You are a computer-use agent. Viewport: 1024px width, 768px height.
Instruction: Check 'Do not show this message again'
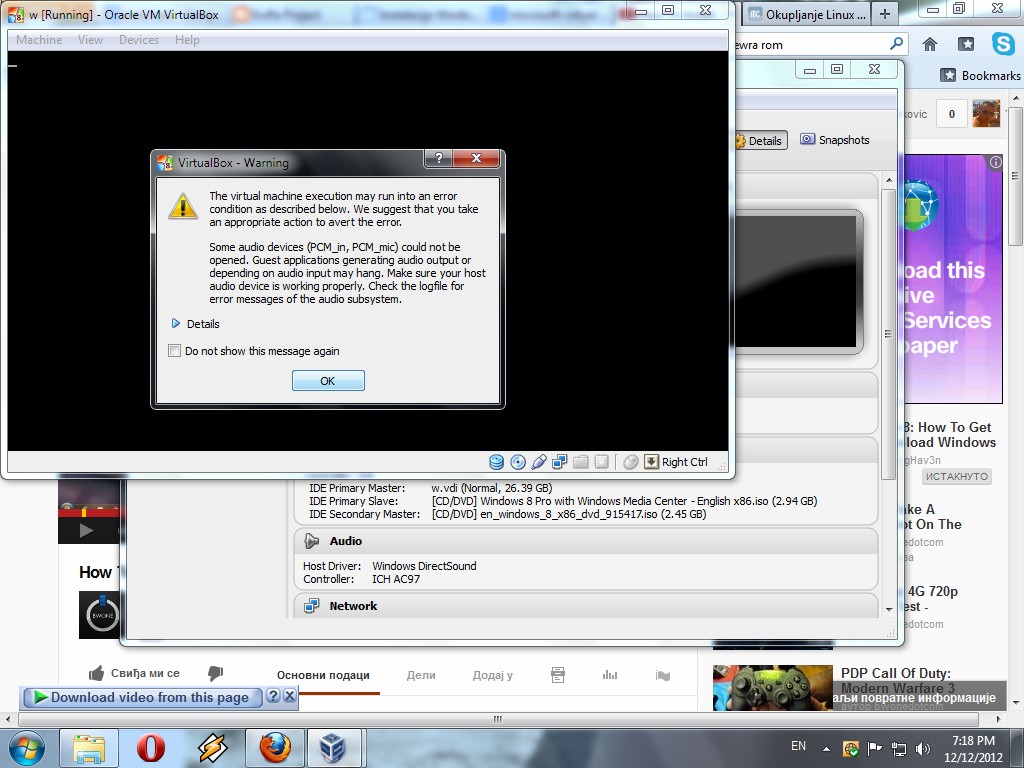(174, 351)
